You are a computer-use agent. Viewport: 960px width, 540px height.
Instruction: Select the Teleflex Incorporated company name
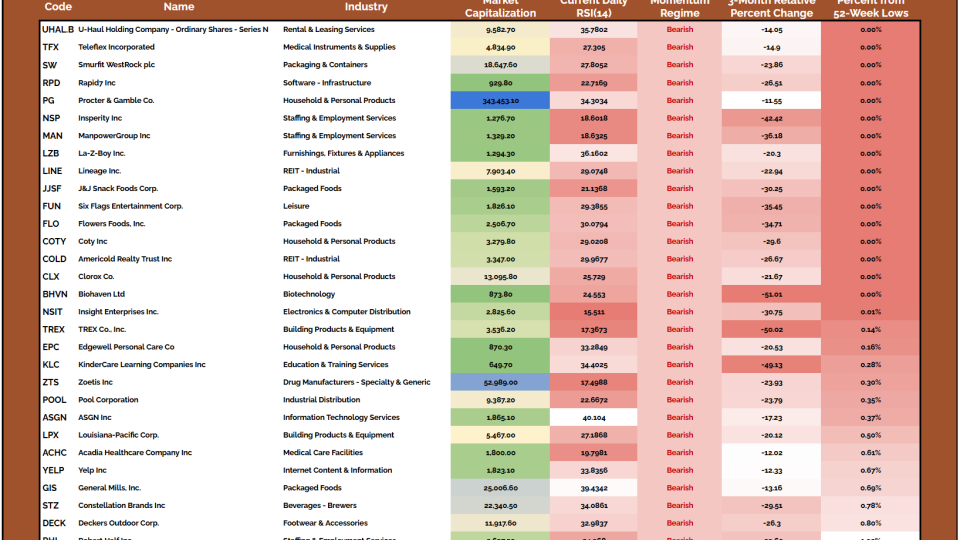pyautogui.click(x=116, y=47)
